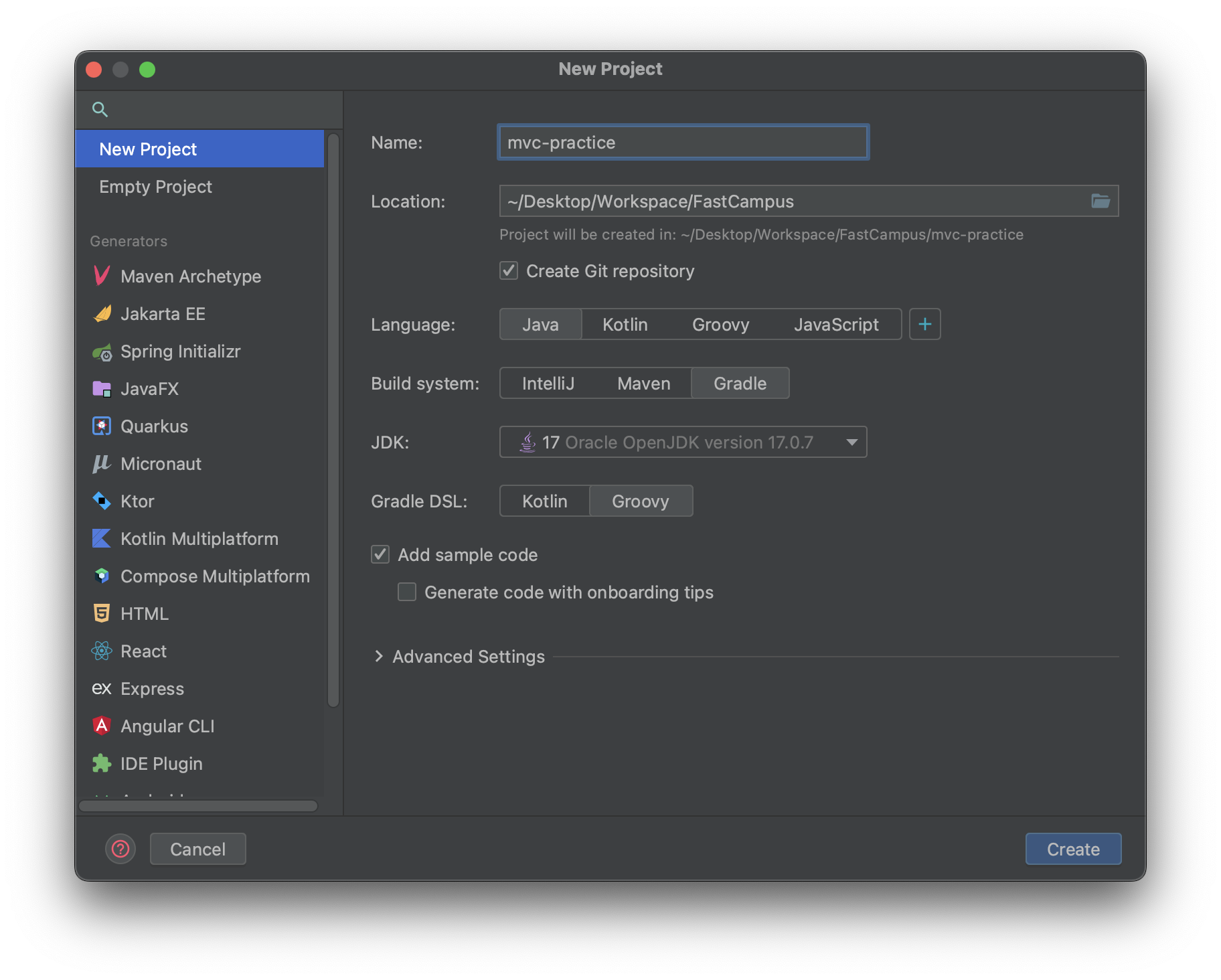Add a language with plus button

point(925,324)
